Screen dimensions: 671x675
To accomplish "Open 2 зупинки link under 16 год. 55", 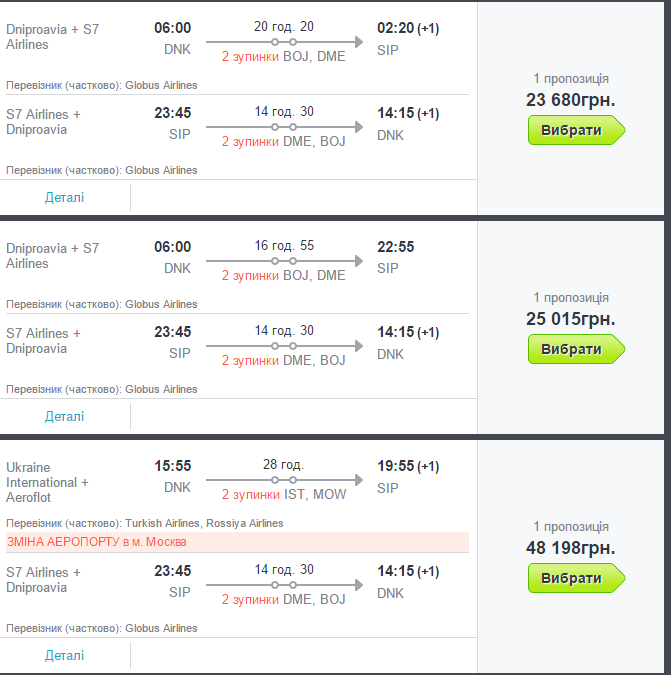I will 250,276.
